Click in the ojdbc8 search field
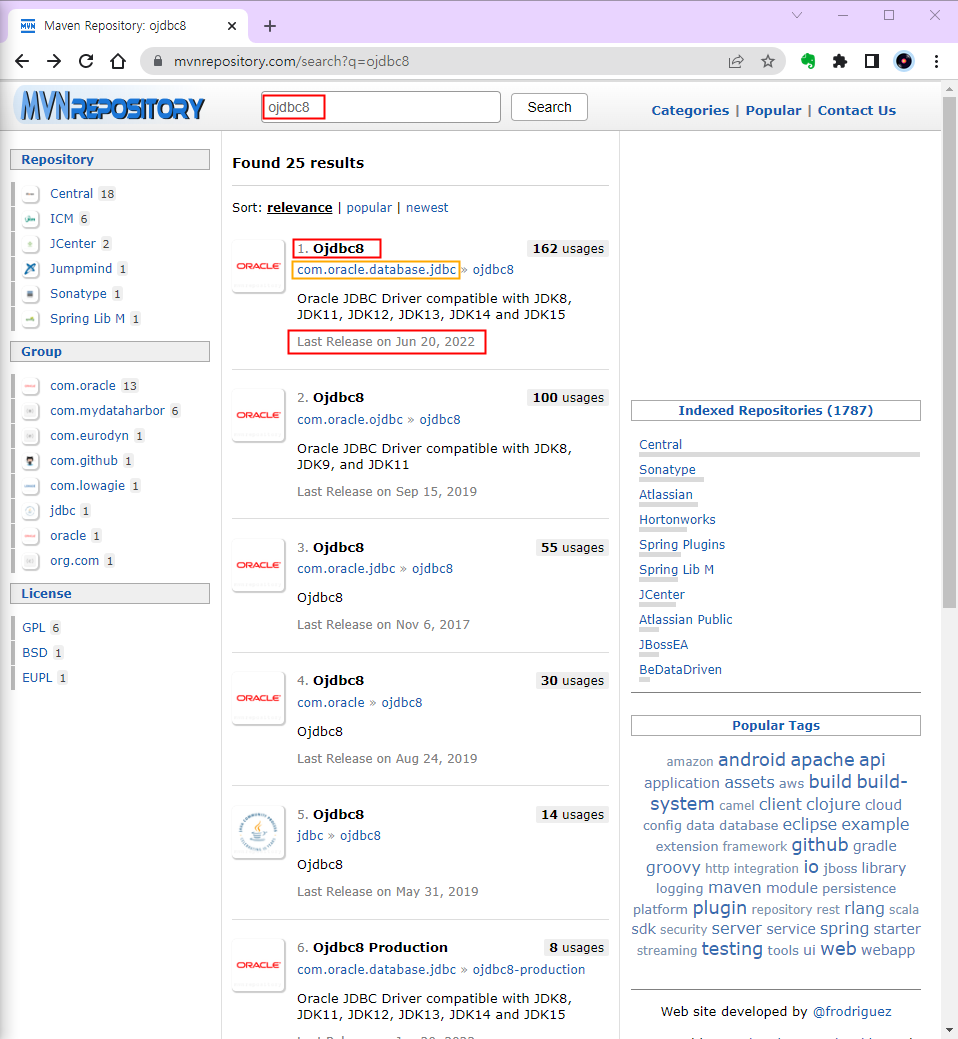The height and width of the screenshot is (1039, 958). (381, 107)
